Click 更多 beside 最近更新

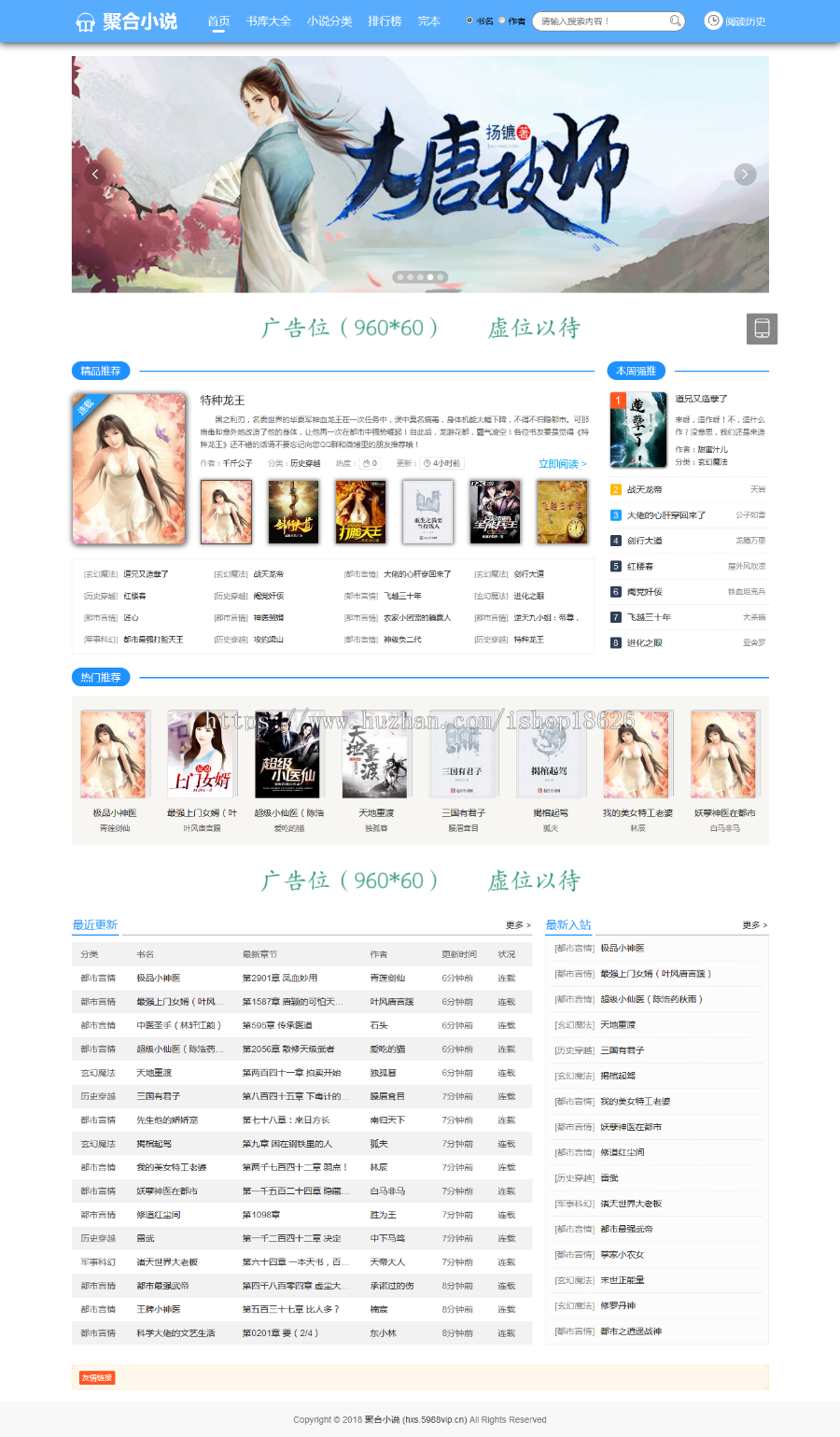click(518, 925)
